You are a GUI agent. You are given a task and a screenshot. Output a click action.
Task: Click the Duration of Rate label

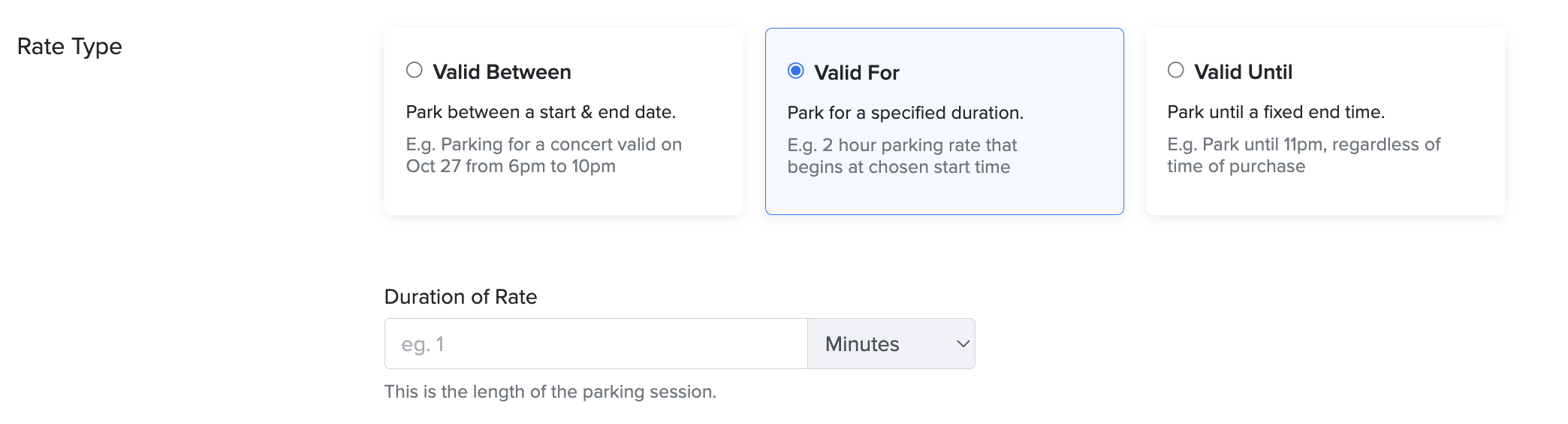pyautogui.click(x=460, y=297)
